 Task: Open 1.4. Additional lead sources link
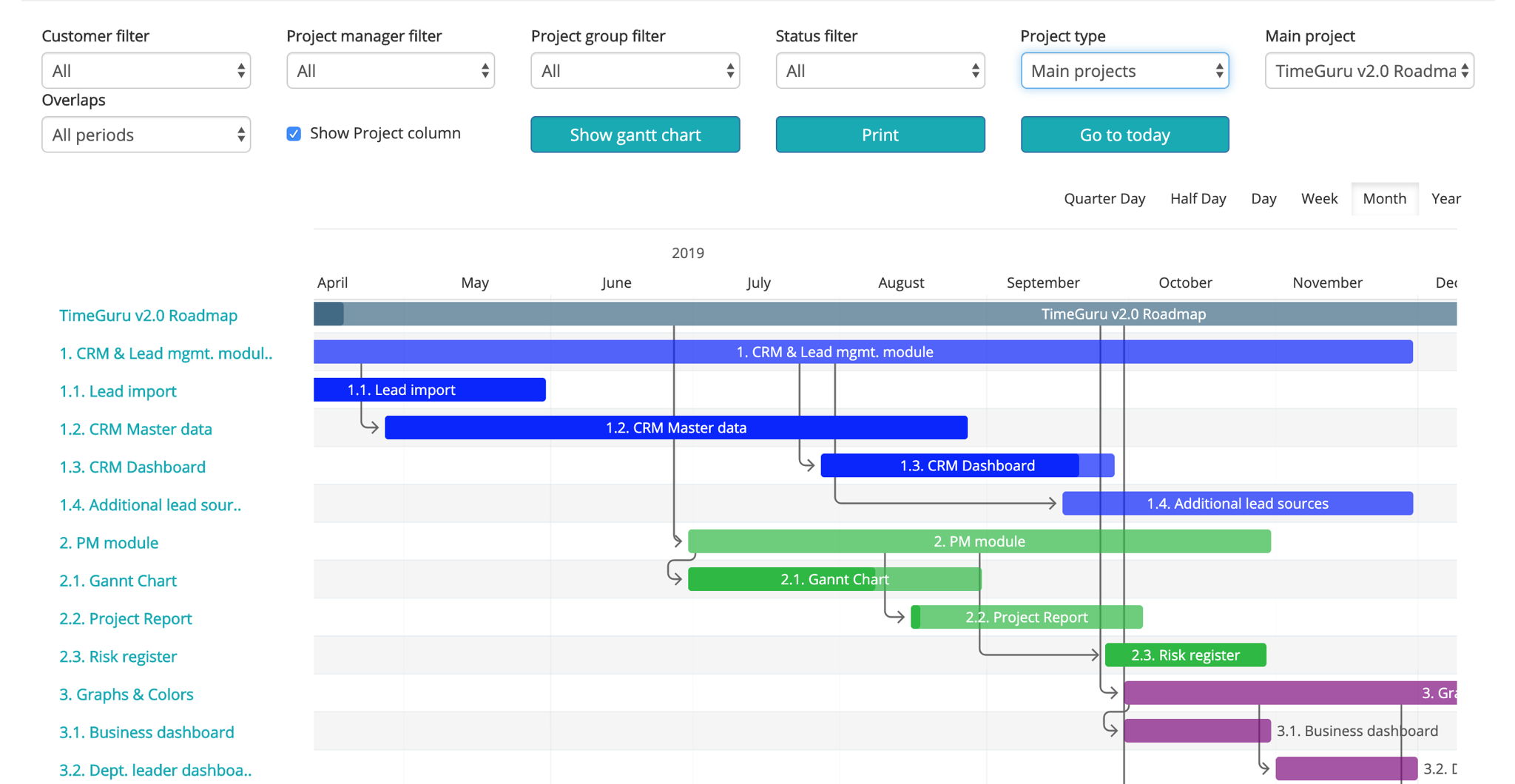(x=150, y=505)
